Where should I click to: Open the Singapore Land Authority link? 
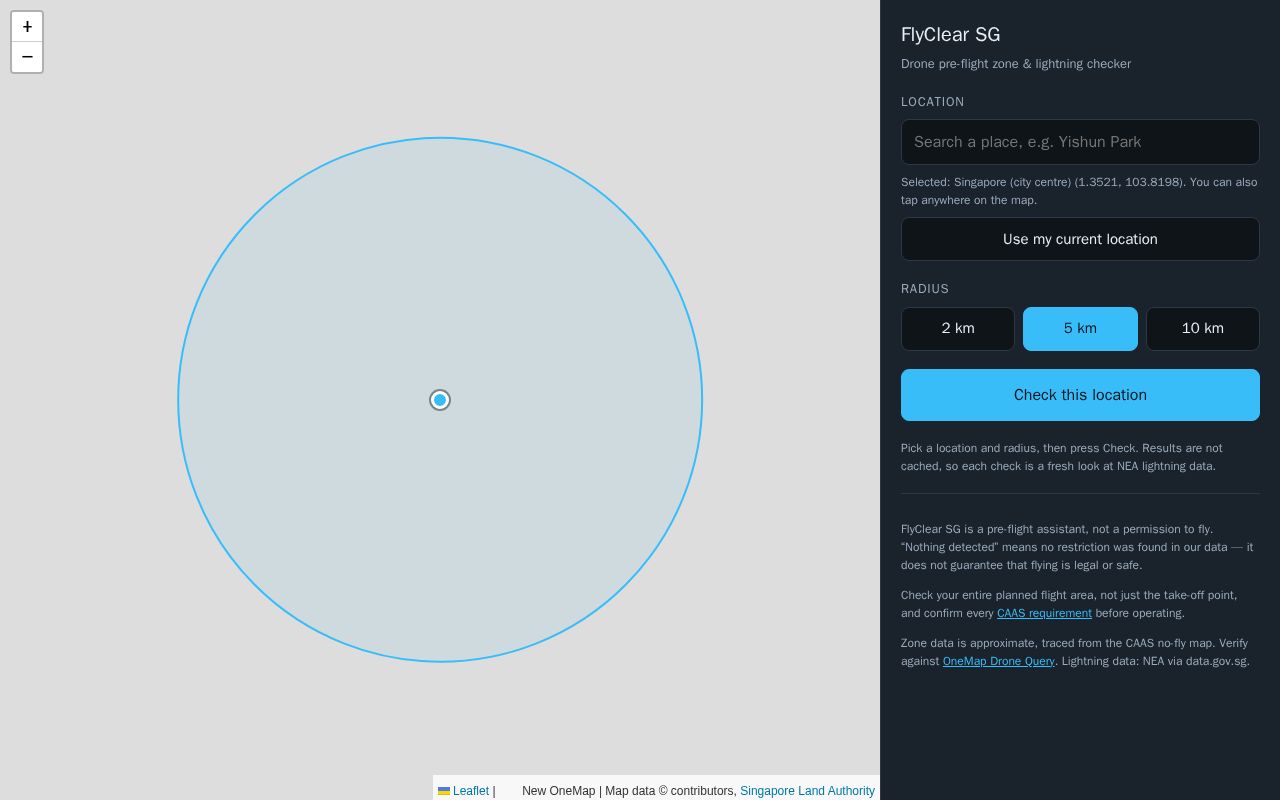(x=807, y=791)
